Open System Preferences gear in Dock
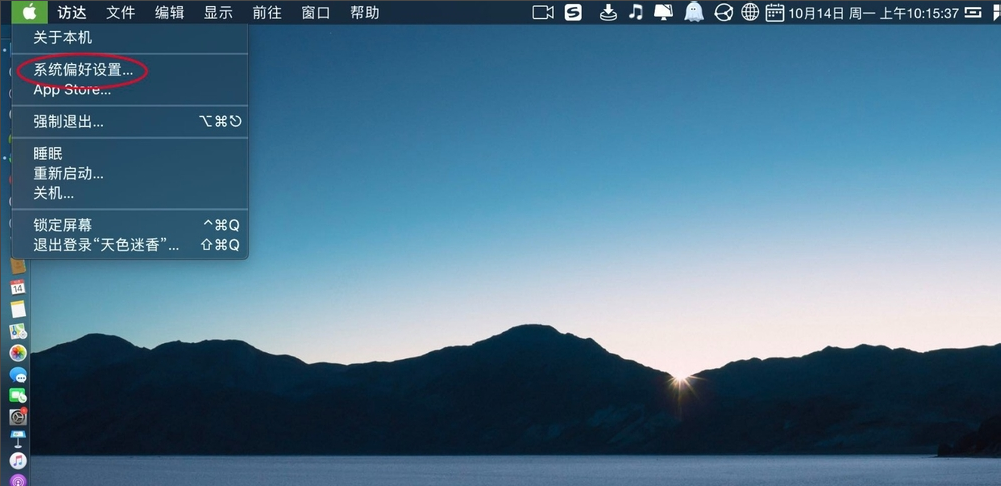The image size is (1001, 486). click(18, 417)
